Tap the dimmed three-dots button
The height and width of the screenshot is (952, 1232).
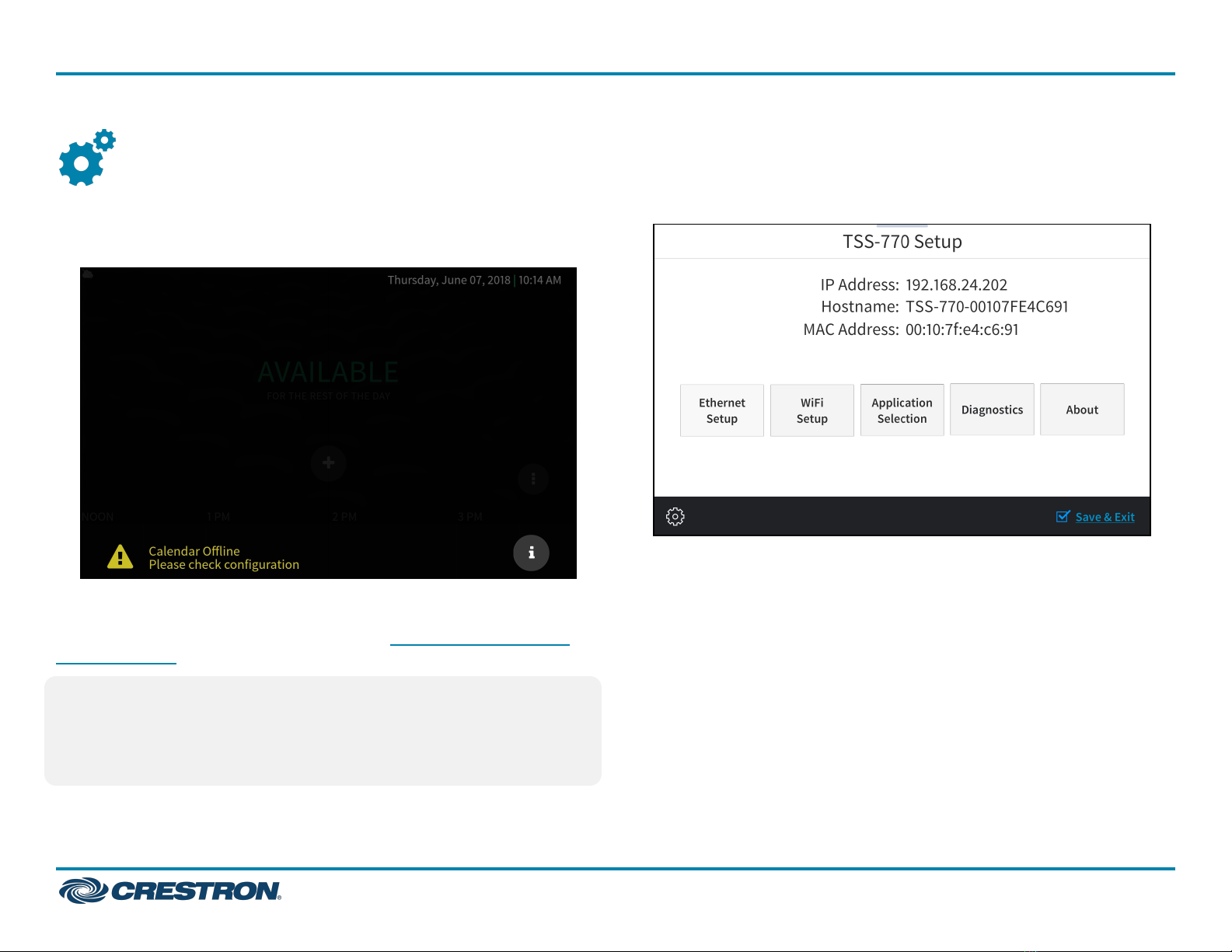(x=533, y=479)
